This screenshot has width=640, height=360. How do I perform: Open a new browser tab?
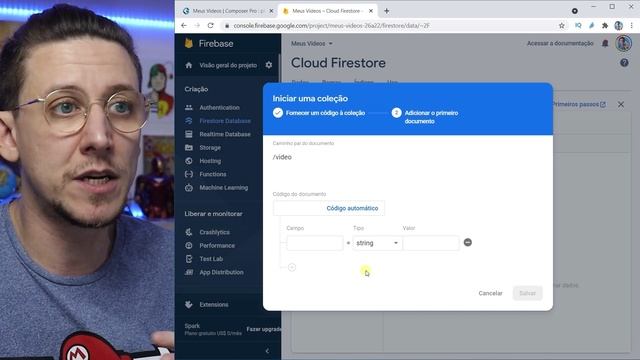tap(386, 11)
